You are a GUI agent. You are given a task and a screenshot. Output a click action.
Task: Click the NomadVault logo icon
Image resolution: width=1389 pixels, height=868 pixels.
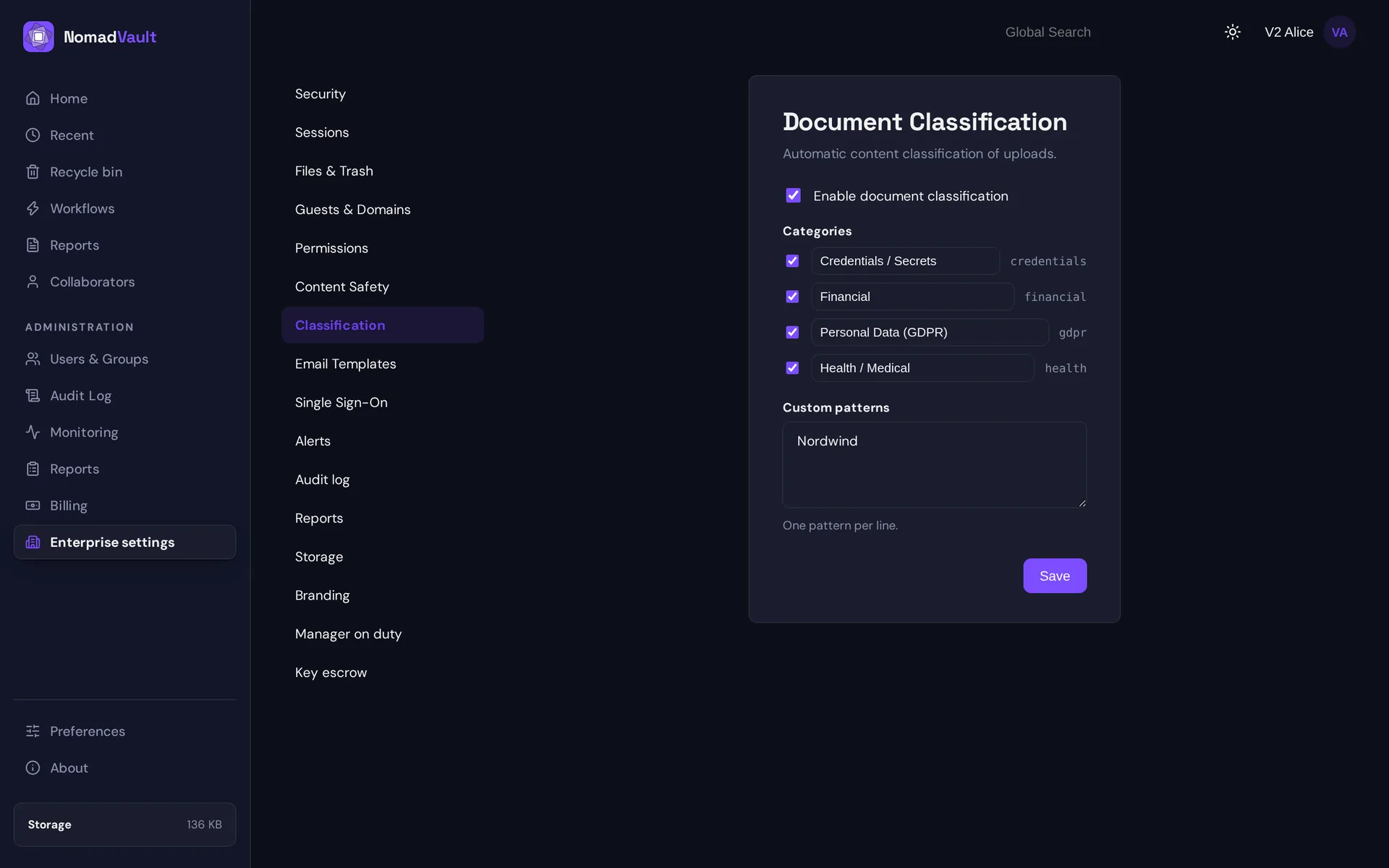click(x=38, y=36)
